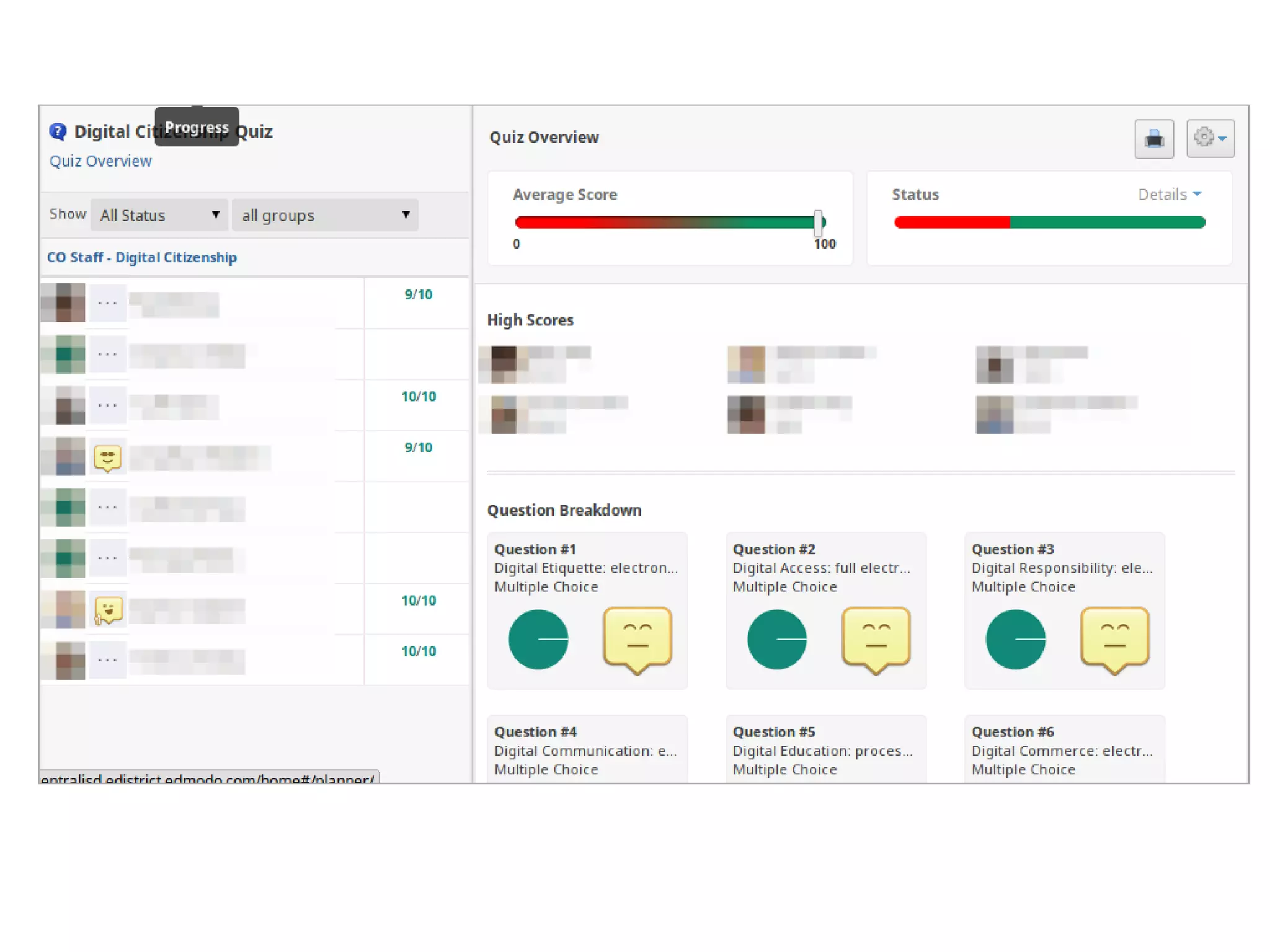Screen dimensions: 1270x952
Task: Open the gear settings dropdown
Action: tap(1210, 139)
